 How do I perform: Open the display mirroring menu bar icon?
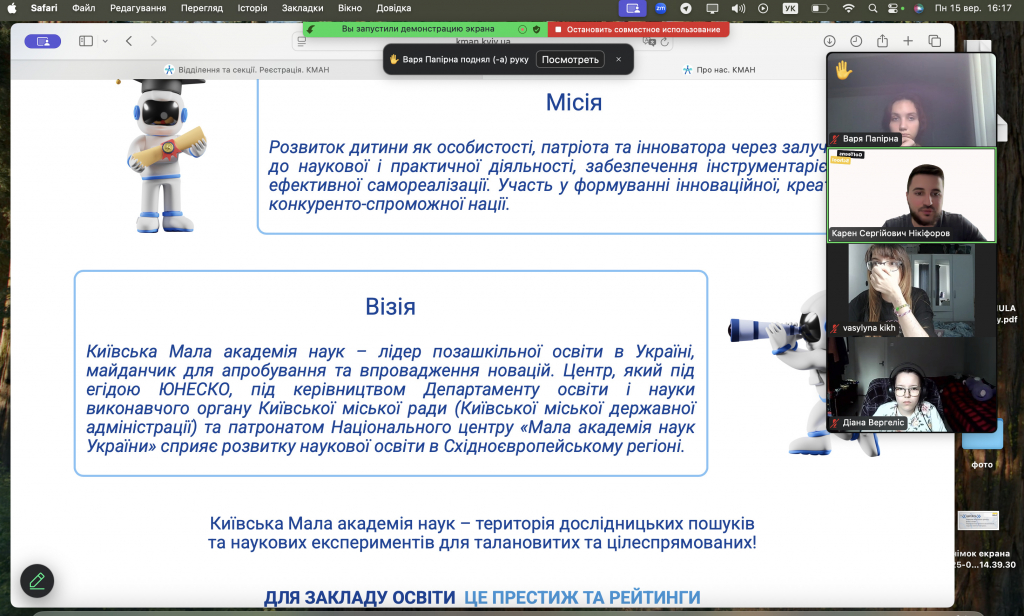click(x=712, y=8)
